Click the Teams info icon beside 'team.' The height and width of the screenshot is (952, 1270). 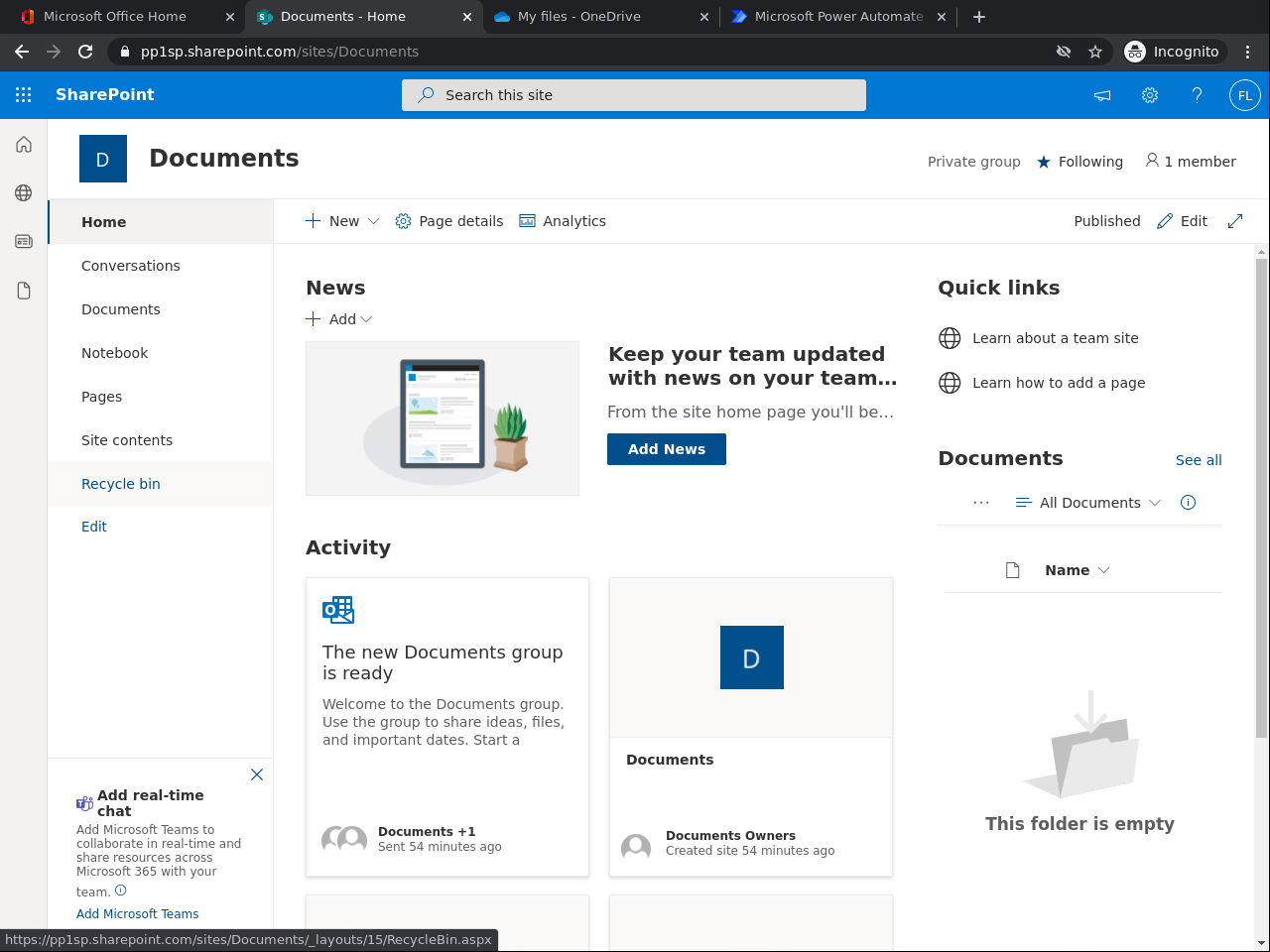121,891
